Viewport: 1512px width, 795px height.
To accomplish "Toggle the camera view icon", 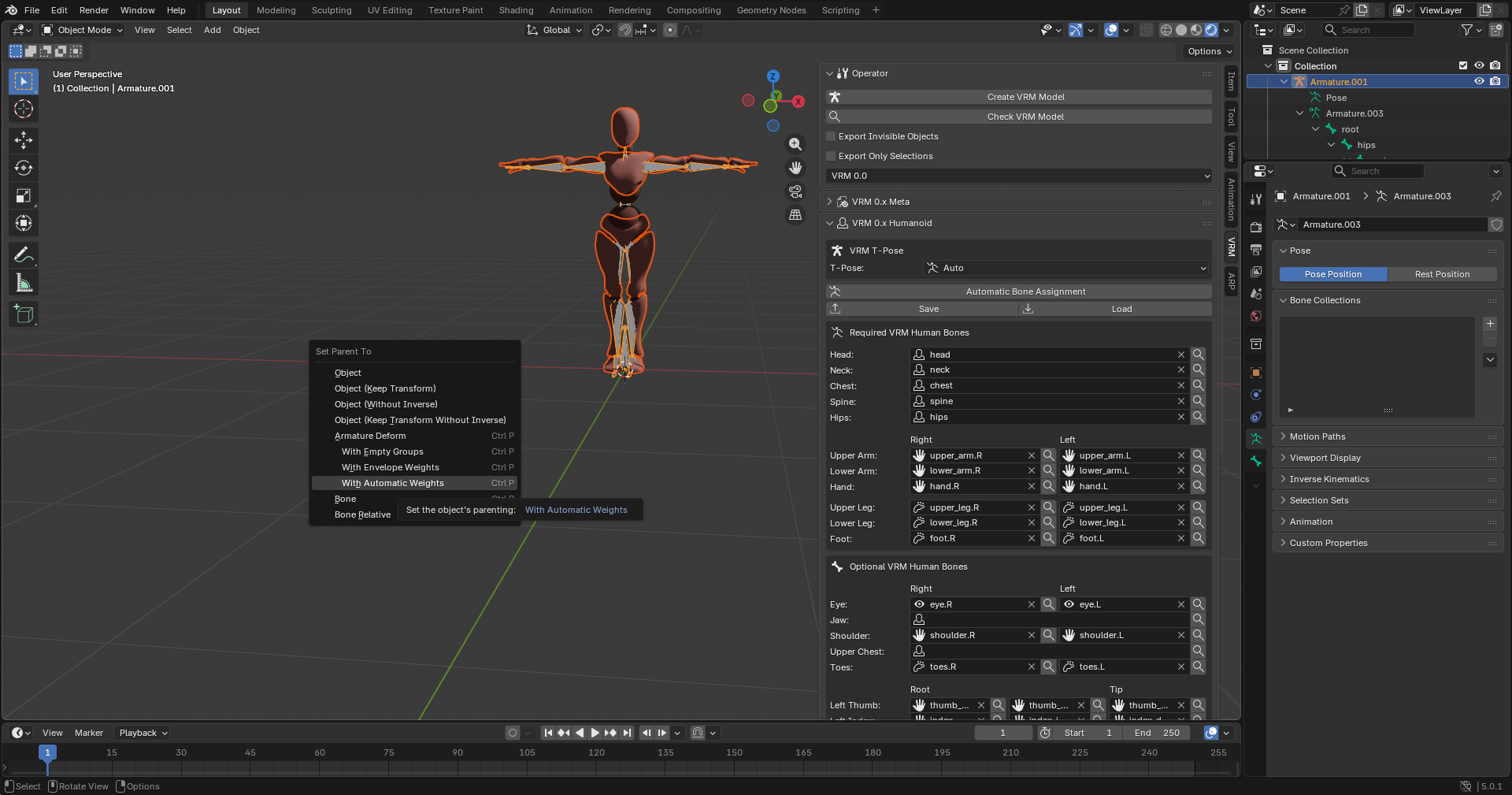I will click(795, 191).
